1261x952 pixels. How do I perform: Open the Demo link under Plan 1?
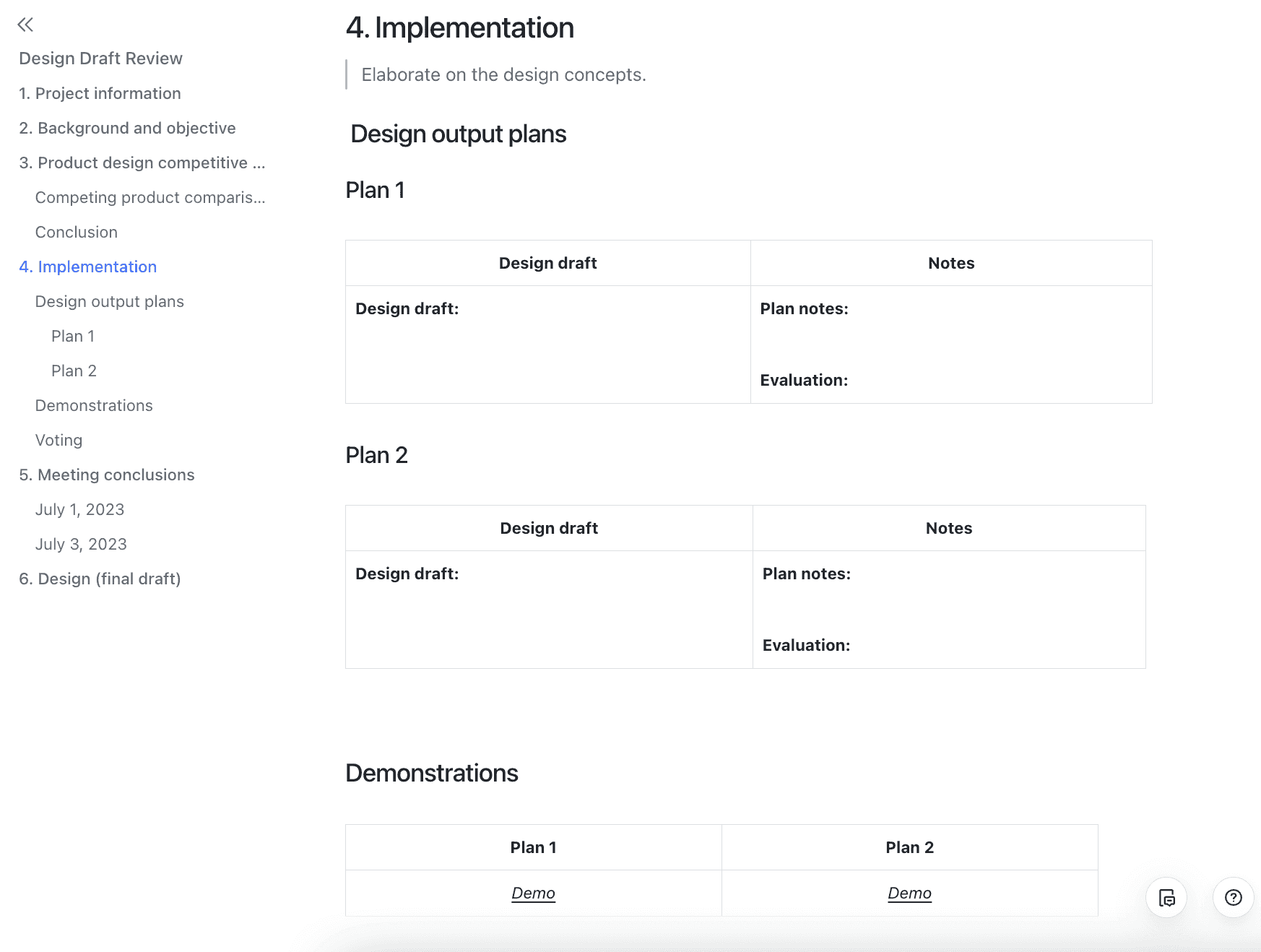point(533,893)
